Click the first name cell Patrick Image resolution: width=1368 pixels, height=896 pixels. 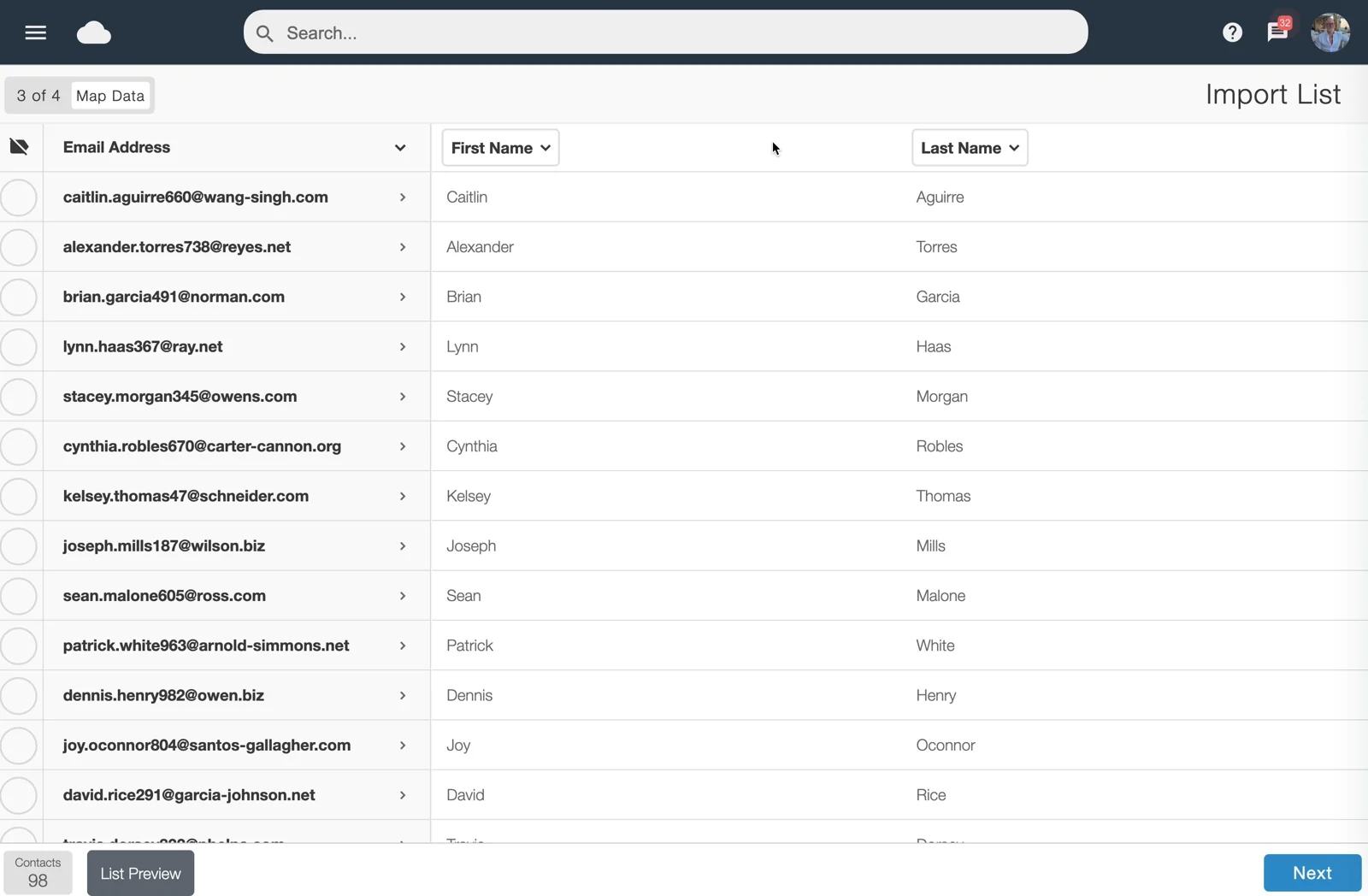[x=469, y=646]
